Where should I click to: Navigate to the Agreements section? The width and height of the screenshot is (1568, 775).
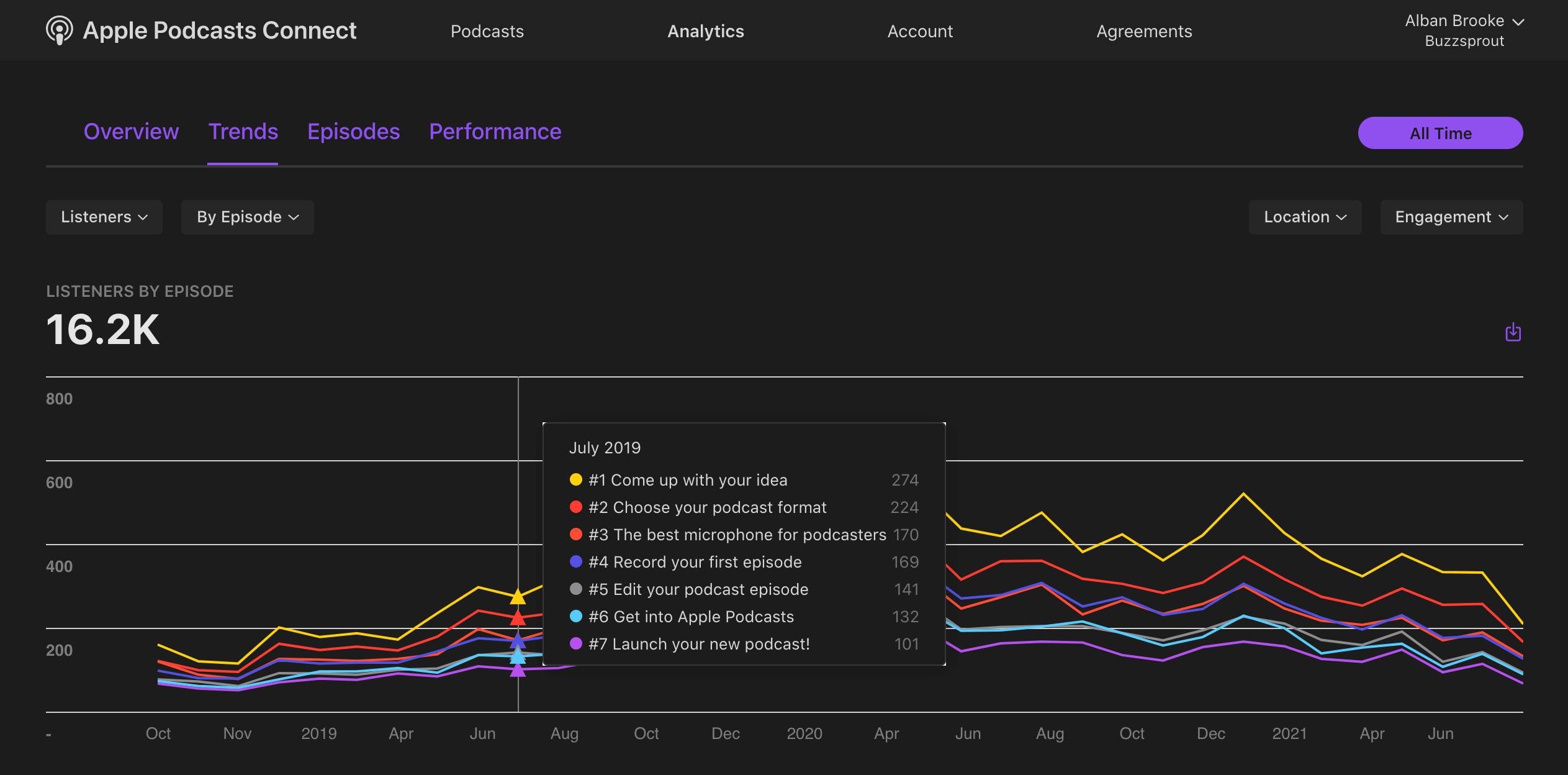(1144, 31)
